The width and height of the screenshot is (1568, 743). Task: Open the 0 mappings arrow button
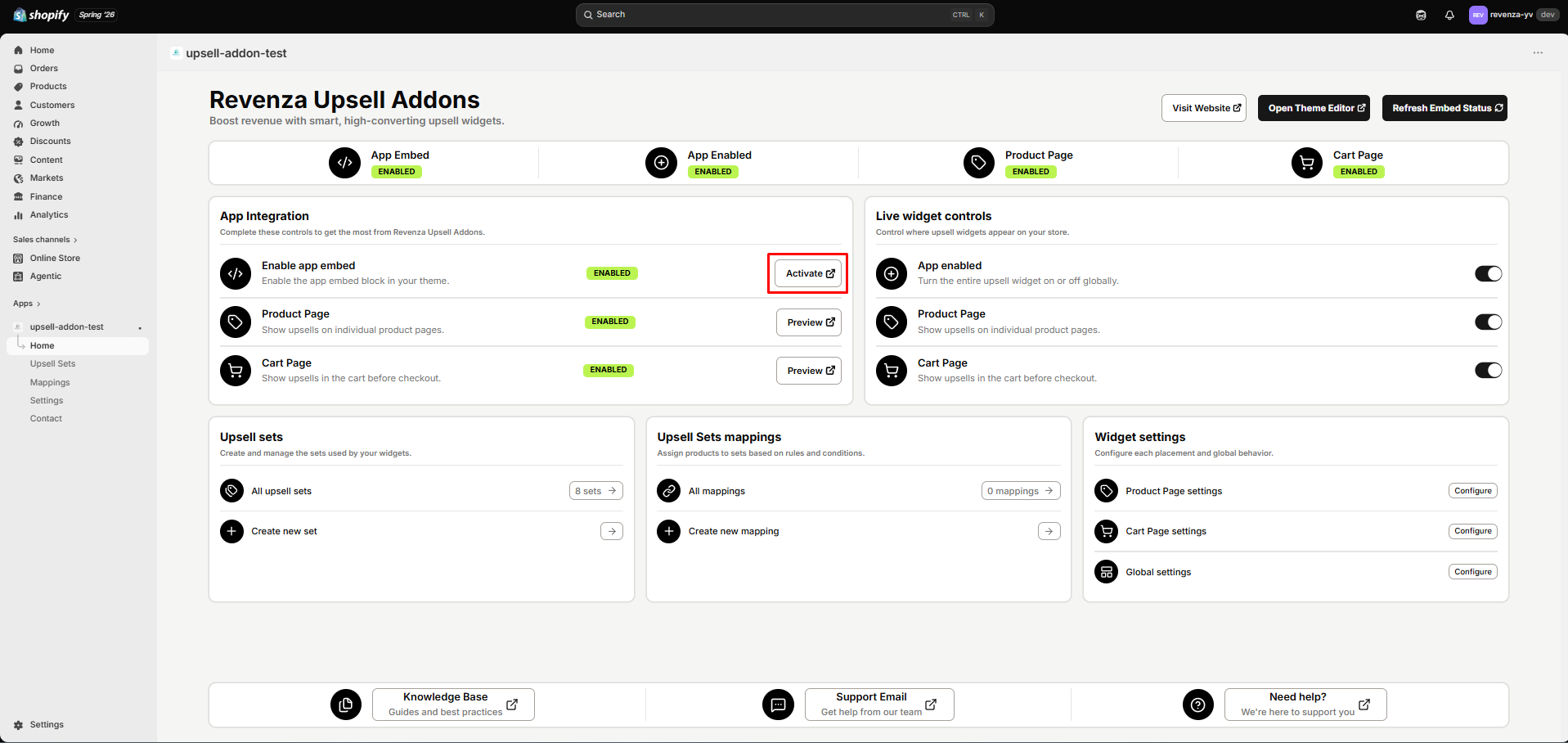[1021, 491]
